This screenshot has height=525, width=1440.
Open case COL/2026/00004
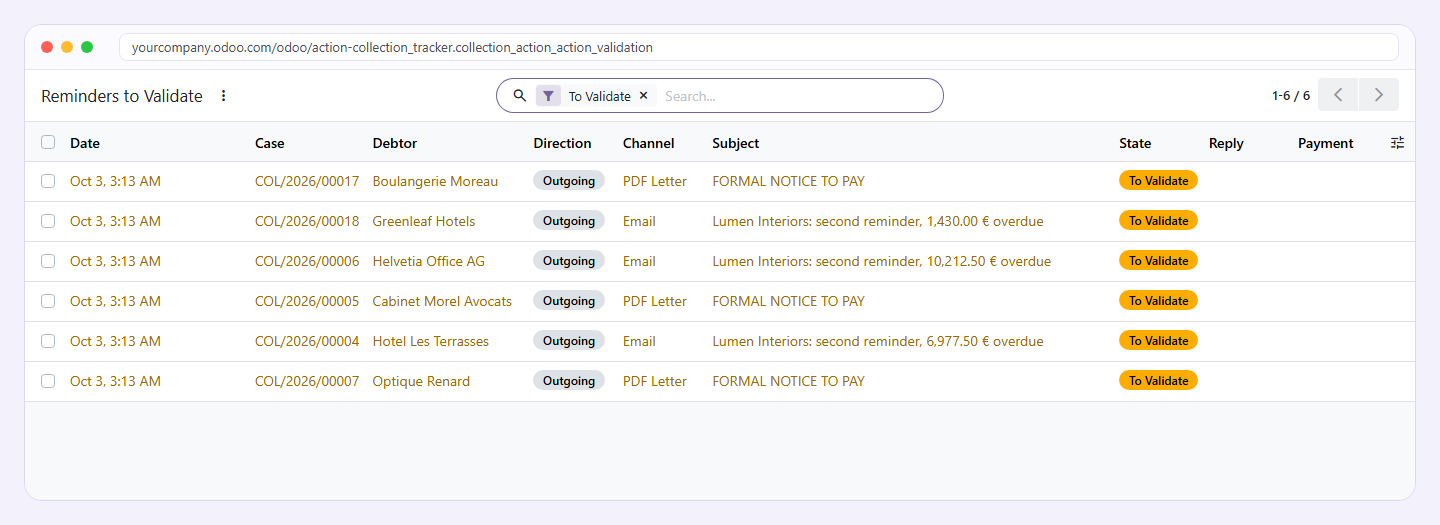307,341
